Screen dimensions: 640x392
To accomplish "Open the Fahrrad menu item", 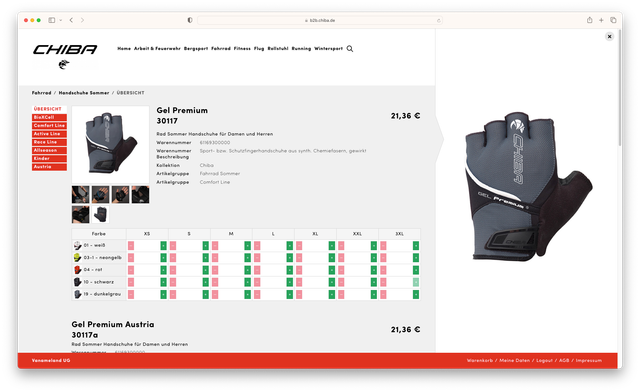I will pyautogui.click(x=221, y=49).
